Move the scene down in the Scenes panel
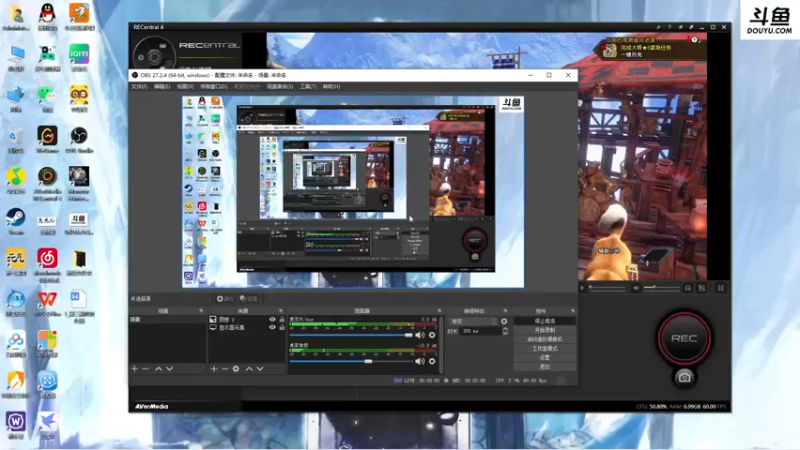The height and width of the screenshot is (450, 800). [169, 368]
